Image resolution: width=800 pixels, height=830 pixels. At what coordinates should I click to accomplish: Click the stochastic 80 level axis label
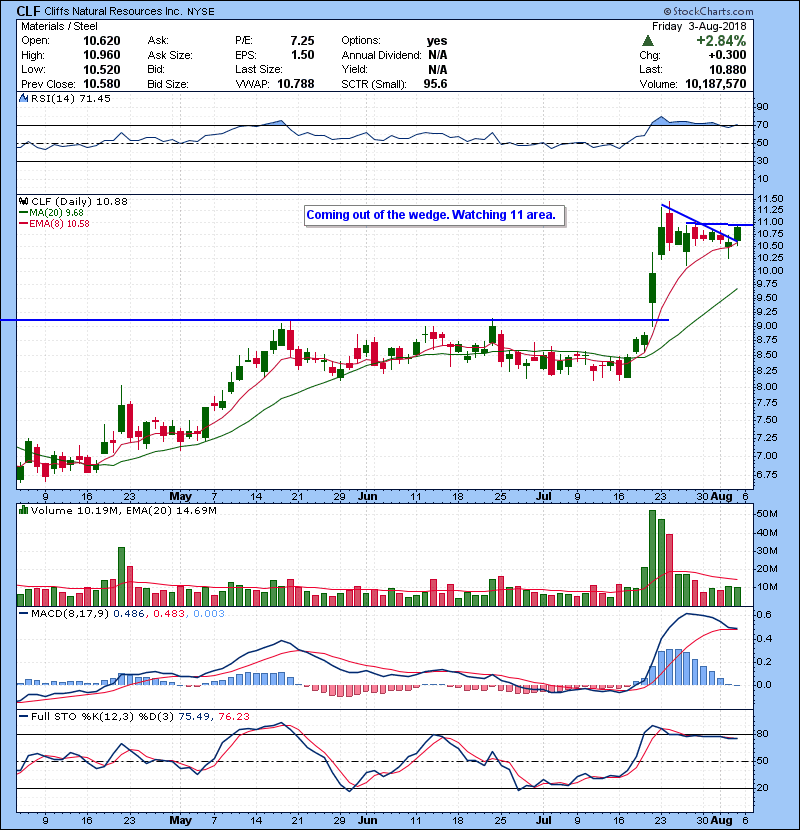762,734
